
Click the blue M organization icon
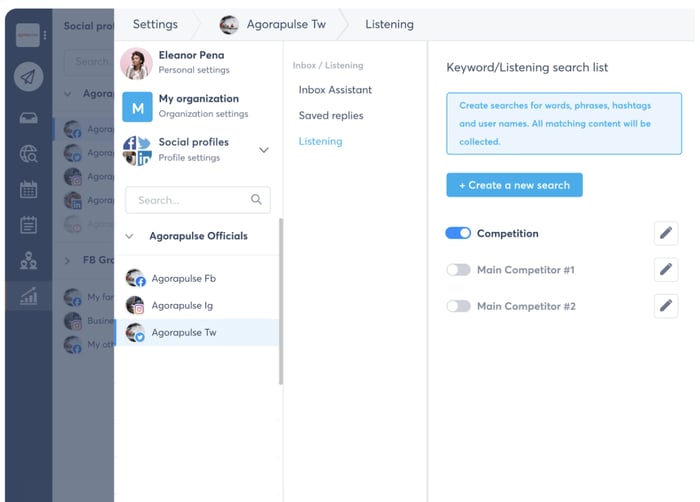tap(138, 107)
